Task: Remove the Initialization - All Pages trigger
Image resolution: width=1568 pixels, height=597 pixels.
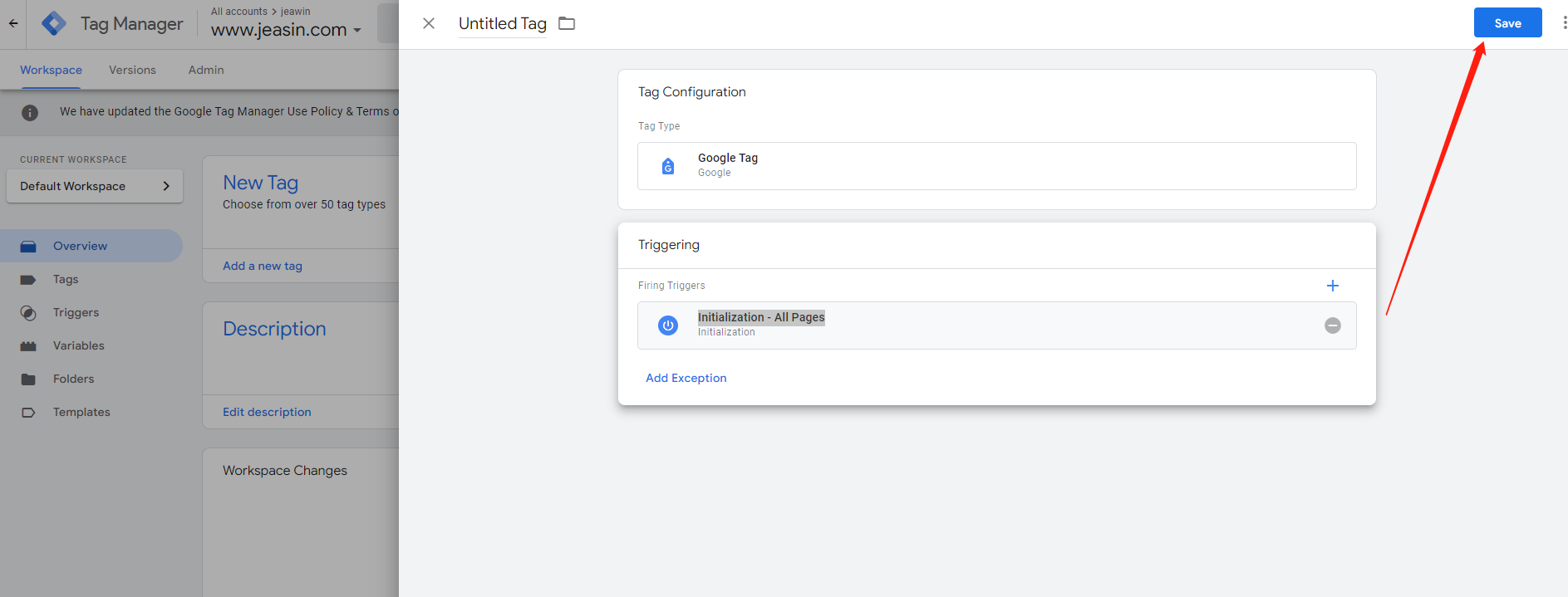Action: coord(1333,325)
